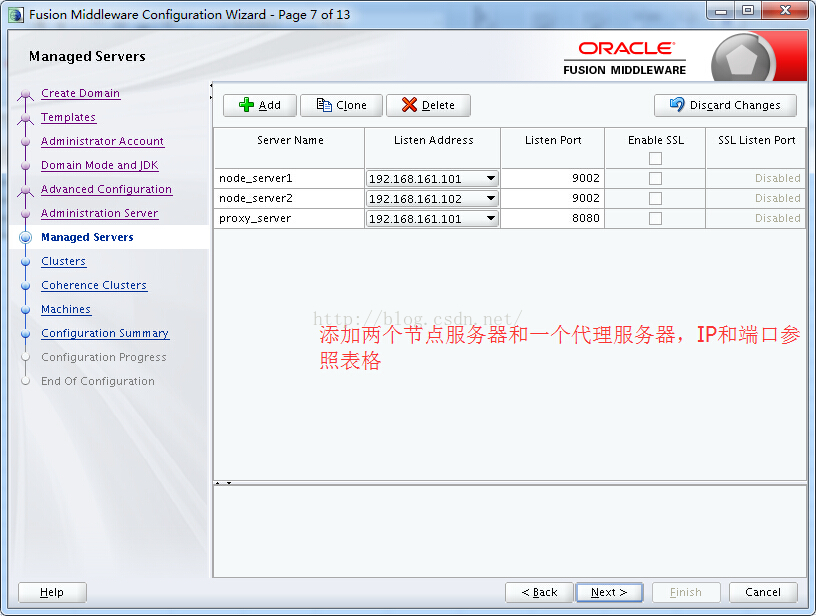
Task: Open Administration Server step
Action: point(99,213)
